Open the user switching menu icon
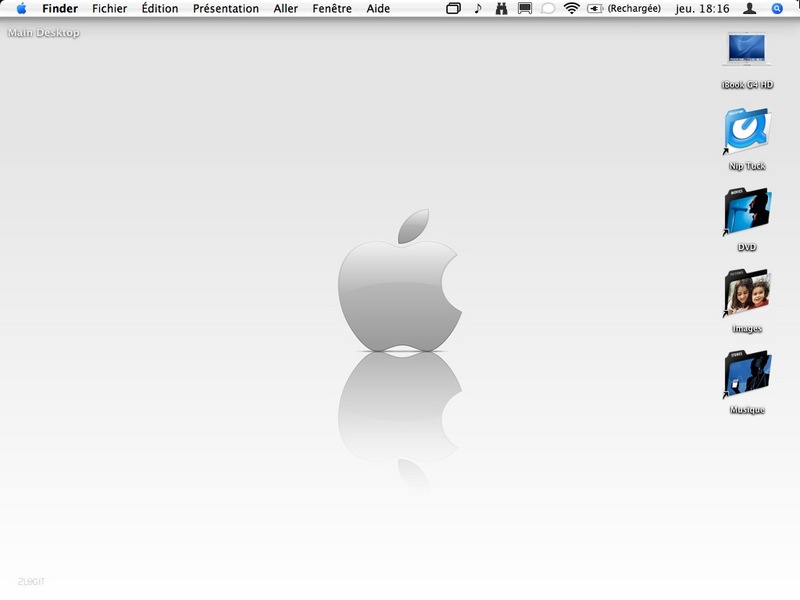Screen dimensions: 800x600 (749, 8)
